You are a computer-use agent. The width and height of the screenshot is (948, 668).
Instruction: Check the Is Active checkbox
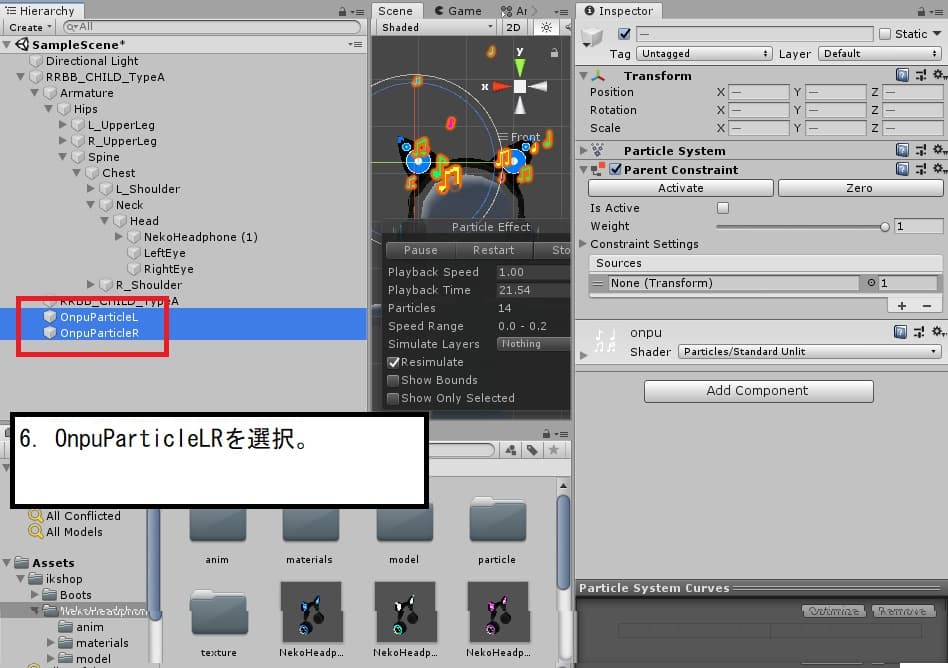pos(722,208)
